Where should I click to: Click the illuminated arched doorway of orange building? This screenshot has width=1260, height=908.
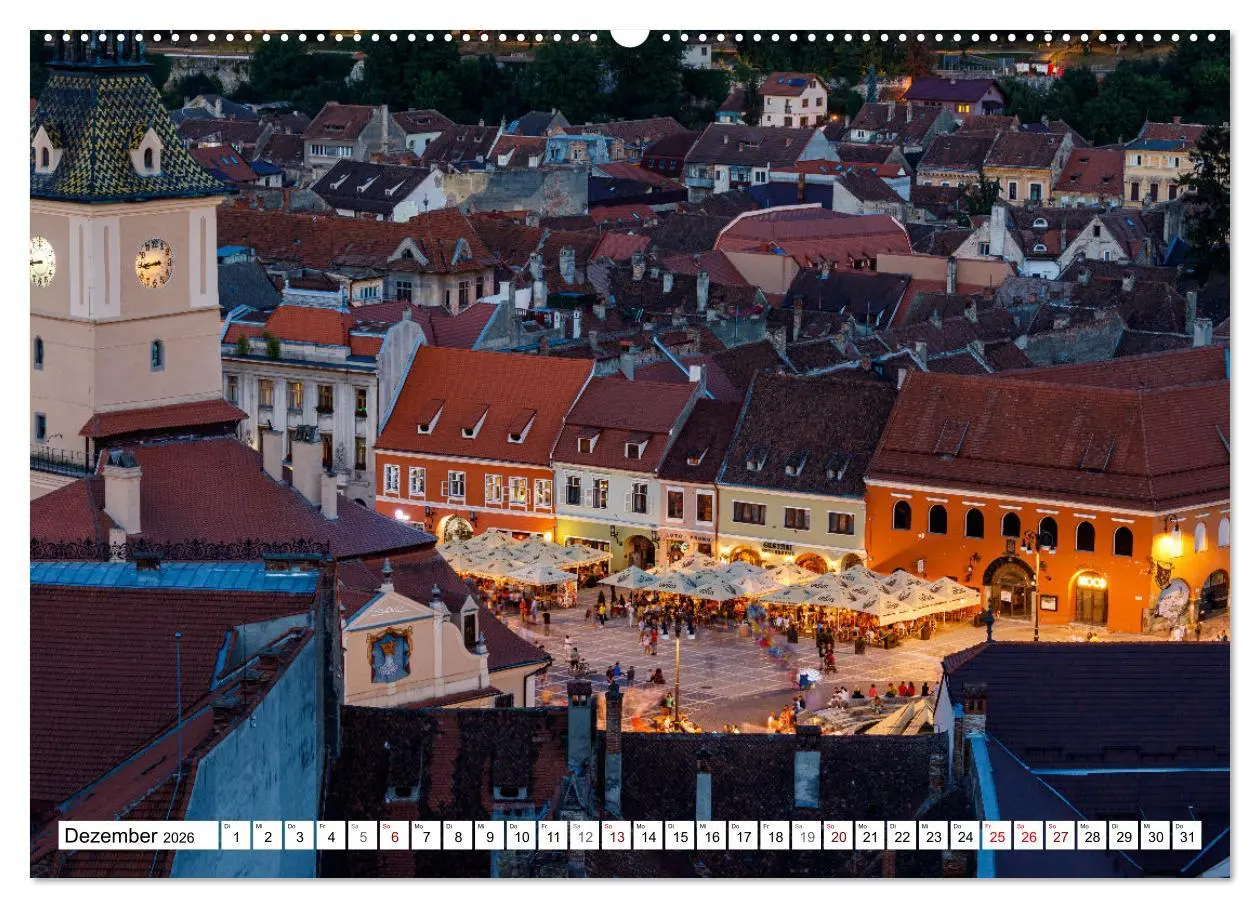click(1090, 598)
